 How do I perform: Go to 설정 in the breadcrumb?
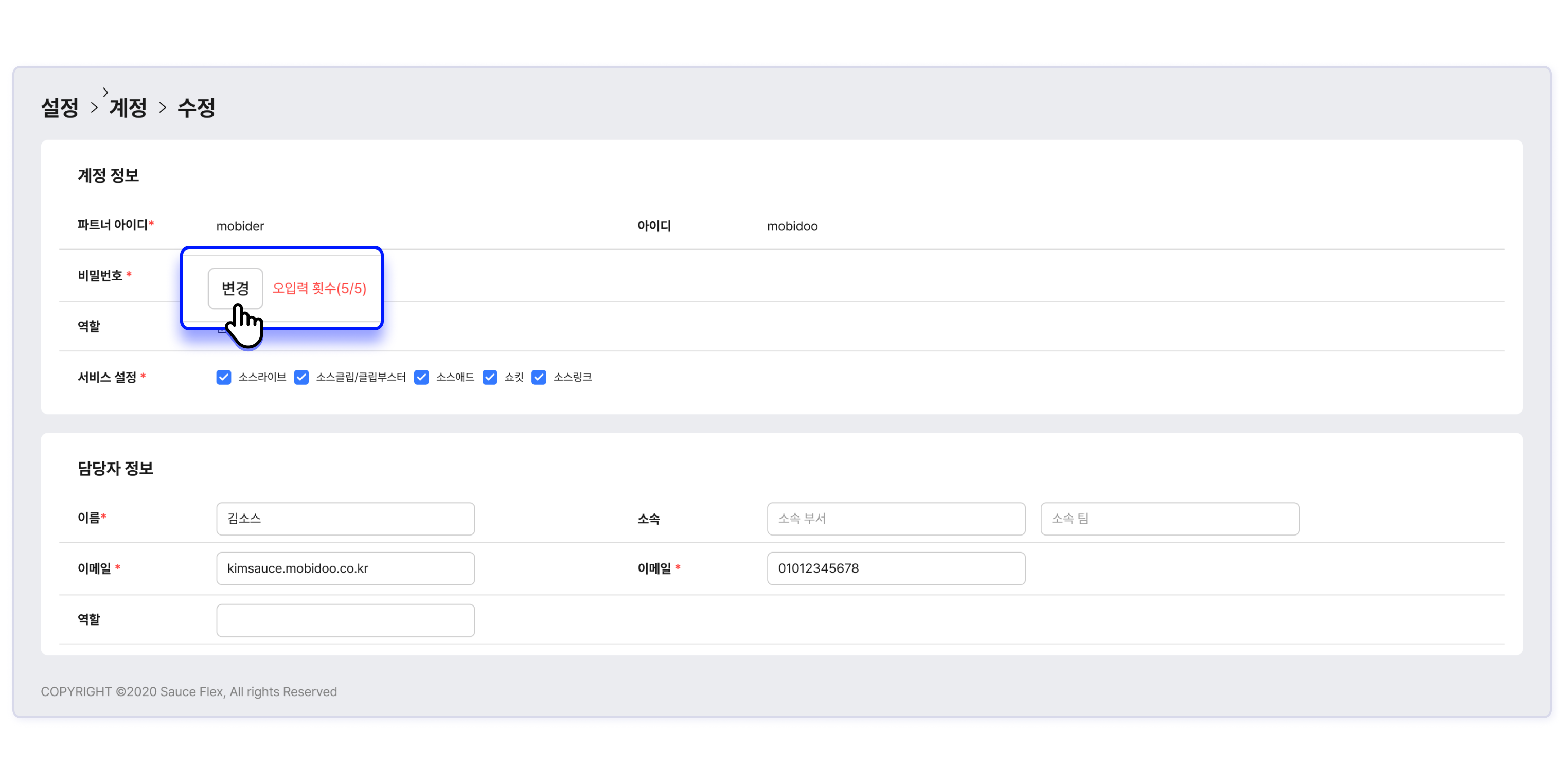pos(60,108)
